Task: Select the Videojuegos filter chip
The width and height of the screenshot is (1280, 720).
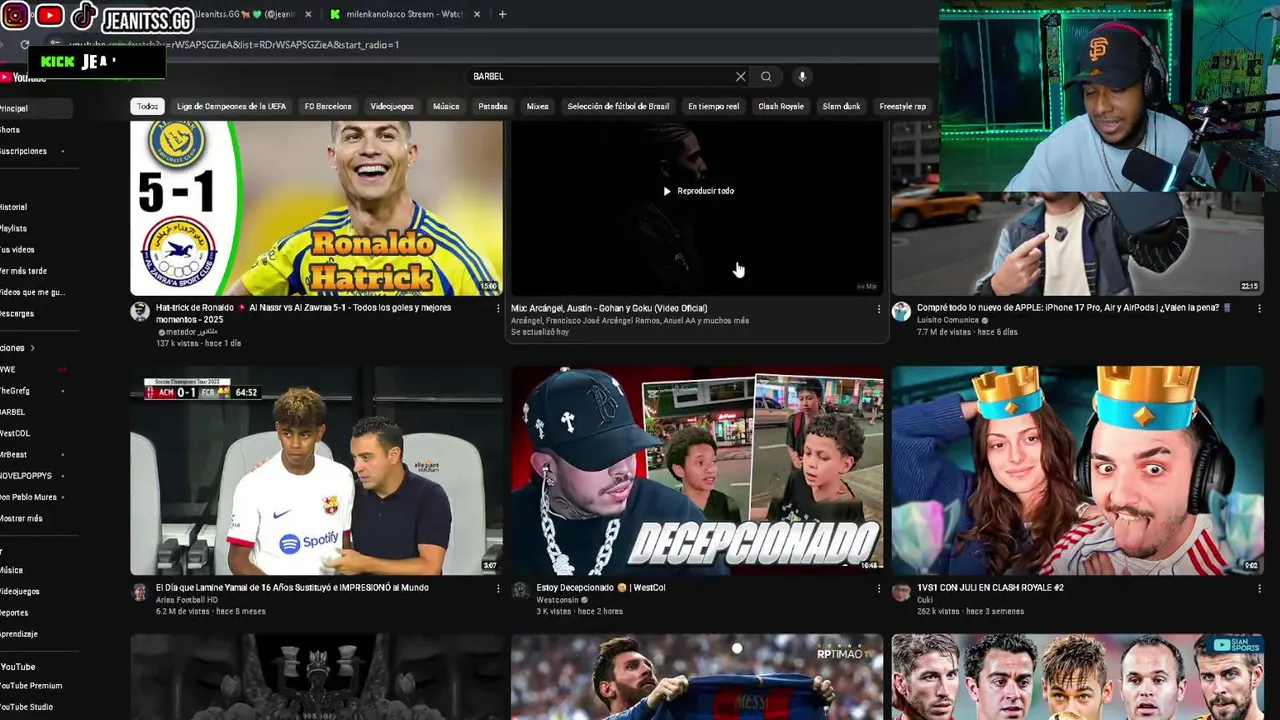Action: [392, 106]
